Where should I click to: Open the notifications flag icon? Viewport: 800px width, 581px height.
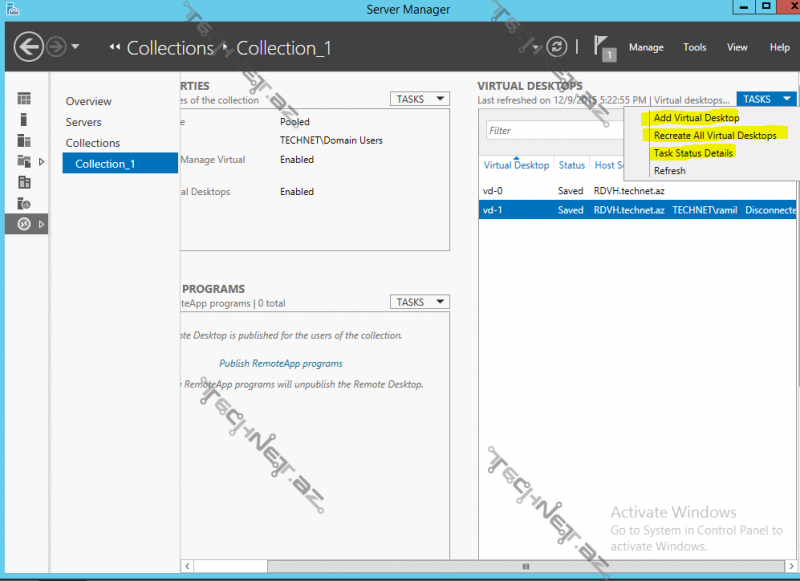click(604, 47)
